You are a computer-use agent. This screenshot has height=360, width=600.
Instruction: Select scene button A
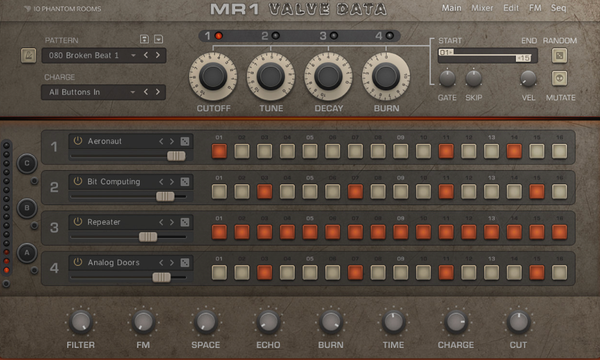[x=27, y=253]
